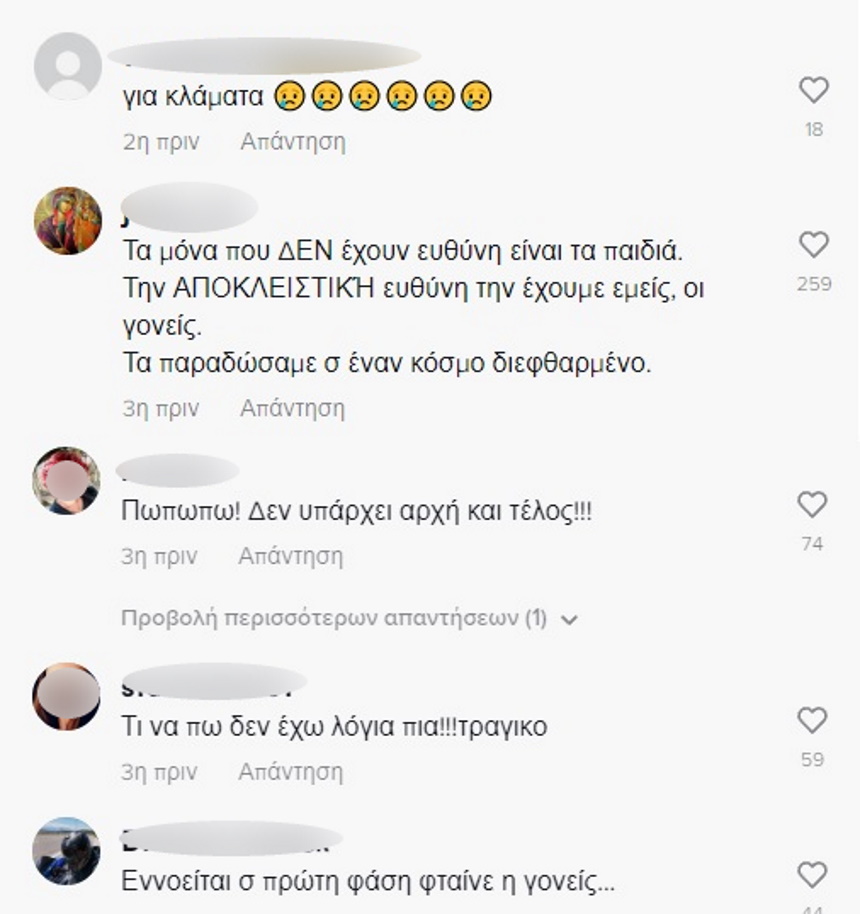Open blurred username above 'για κλάματα'
This screenshot has width=860, height=914.
coord(265,57)
